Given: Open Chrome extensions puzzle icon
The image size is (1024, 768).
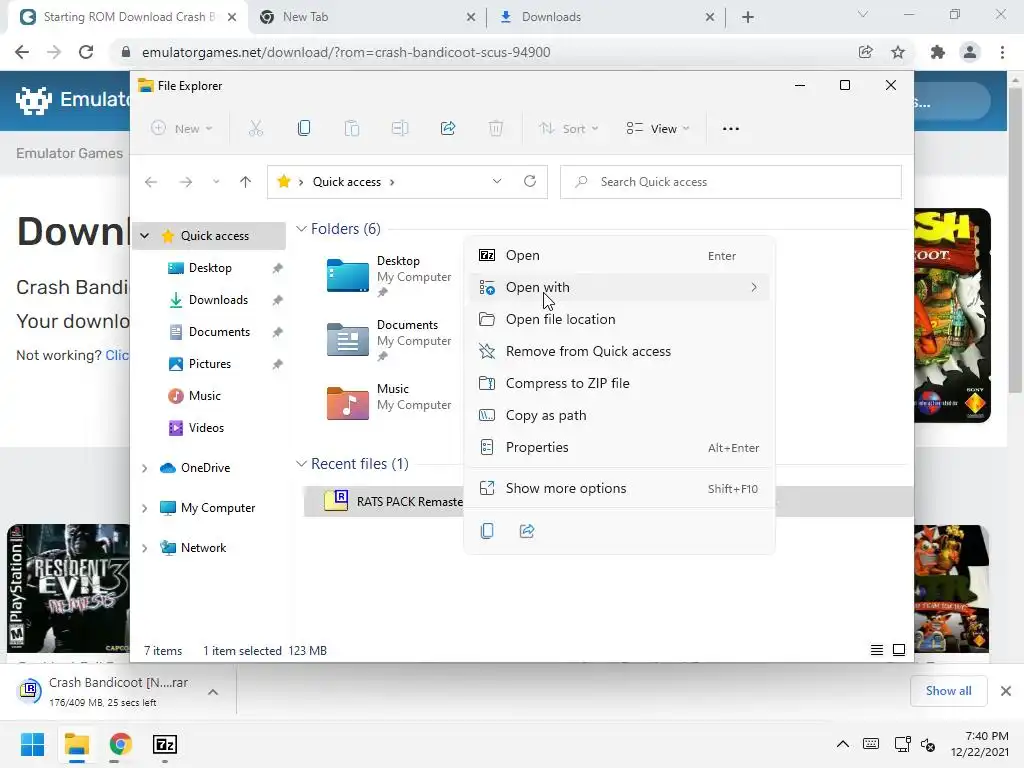Looking at the screenshot, I should tap(938, 52).
